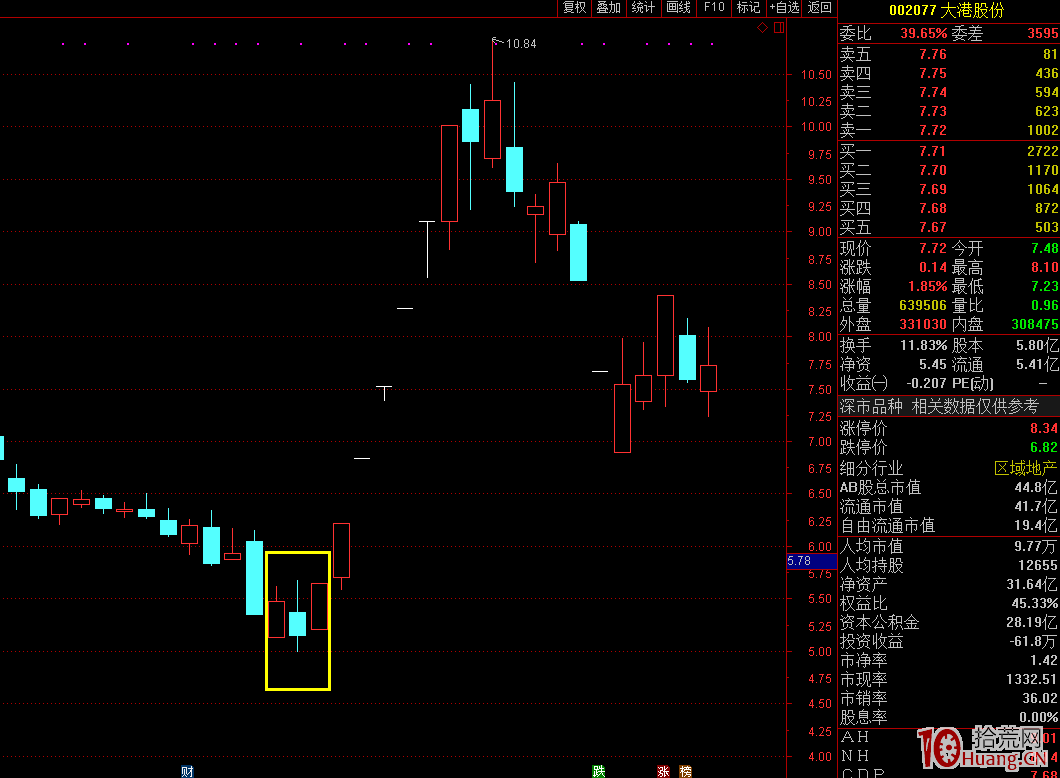Click the 资本公积金 value 28.19亿
Image resolution: width=1060 pixels, height=778 pixels.
point(1032,622)
